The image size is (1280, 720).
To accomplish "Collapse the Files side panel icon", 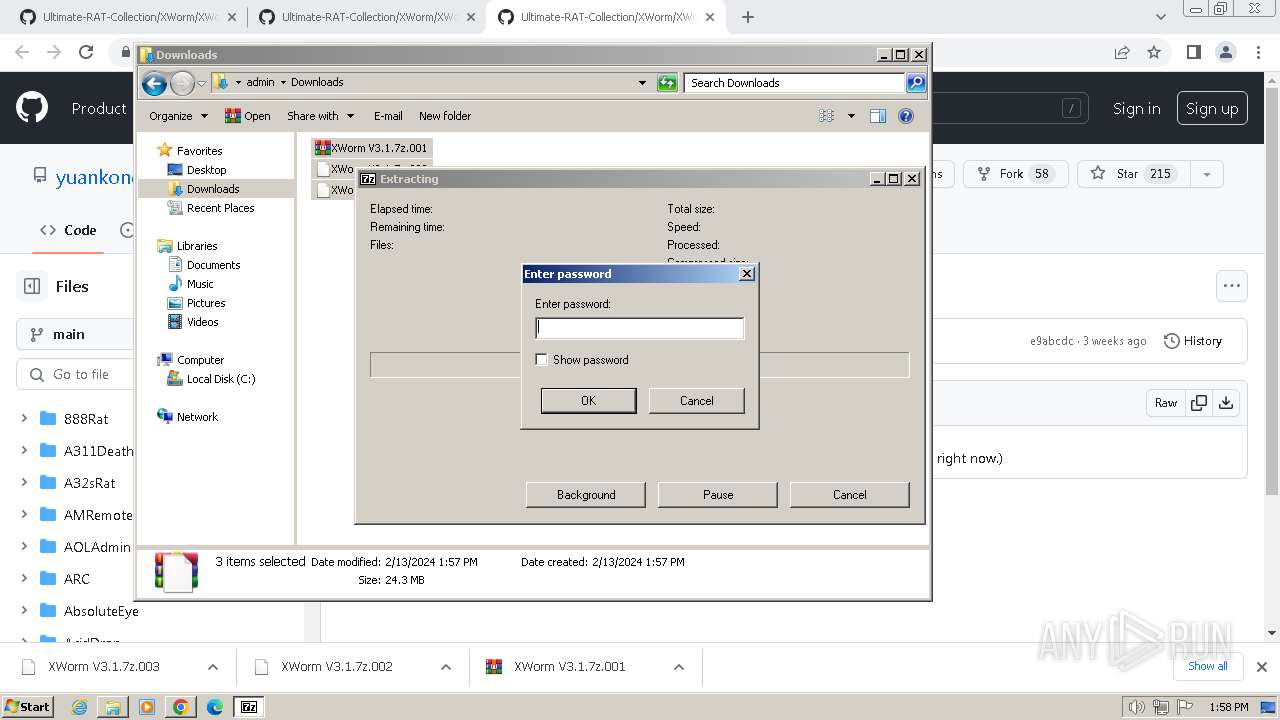I will point(32,286).
